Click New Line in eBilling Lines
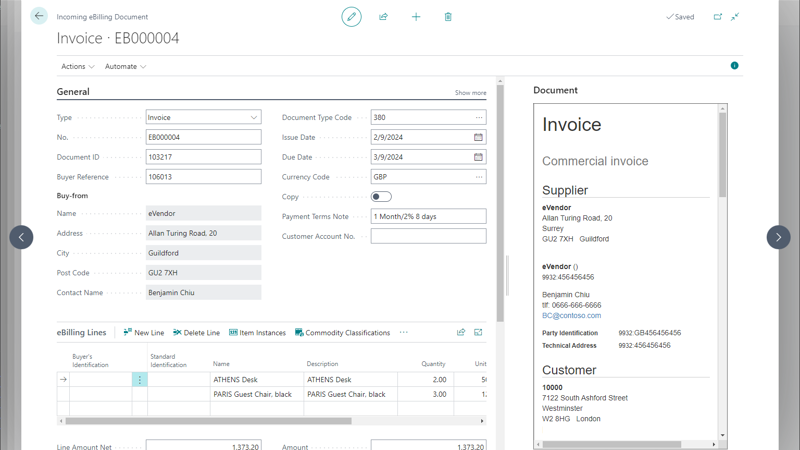 tap(143, 333)
